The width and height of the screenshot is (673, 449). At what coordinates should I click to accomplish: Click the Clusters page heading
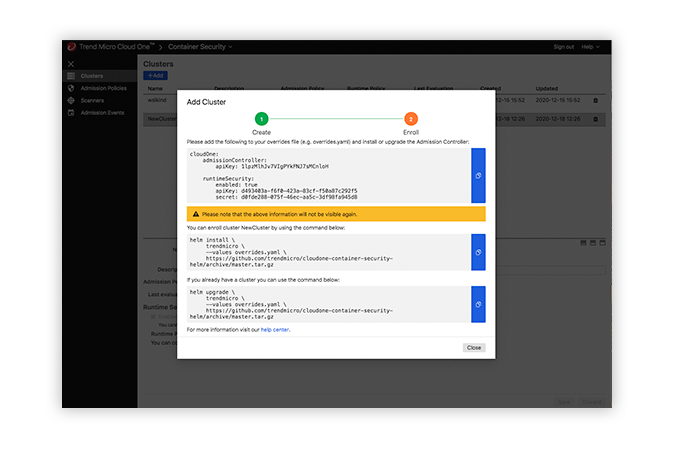[158, 64]
